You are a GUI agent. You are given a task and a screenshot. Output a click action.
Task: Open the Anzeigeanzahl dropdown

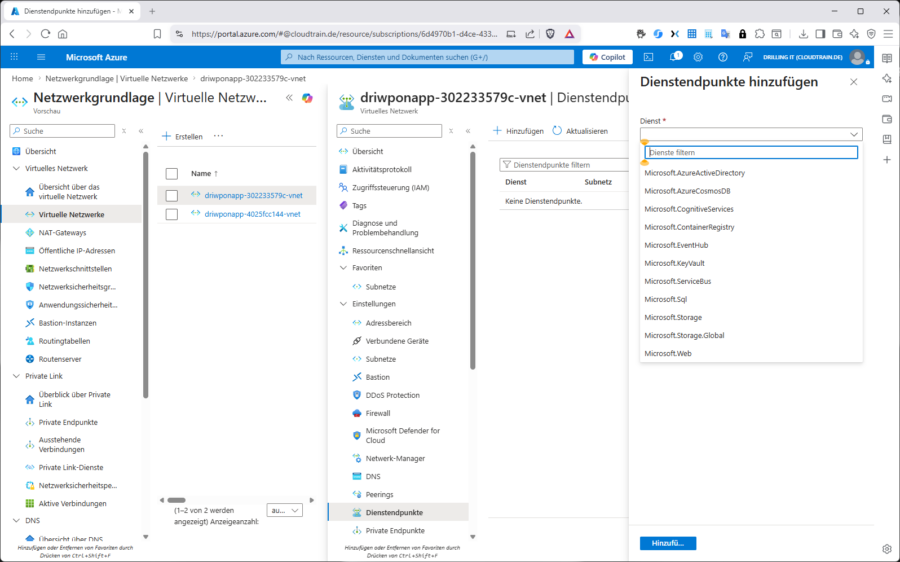coord(285,510)
